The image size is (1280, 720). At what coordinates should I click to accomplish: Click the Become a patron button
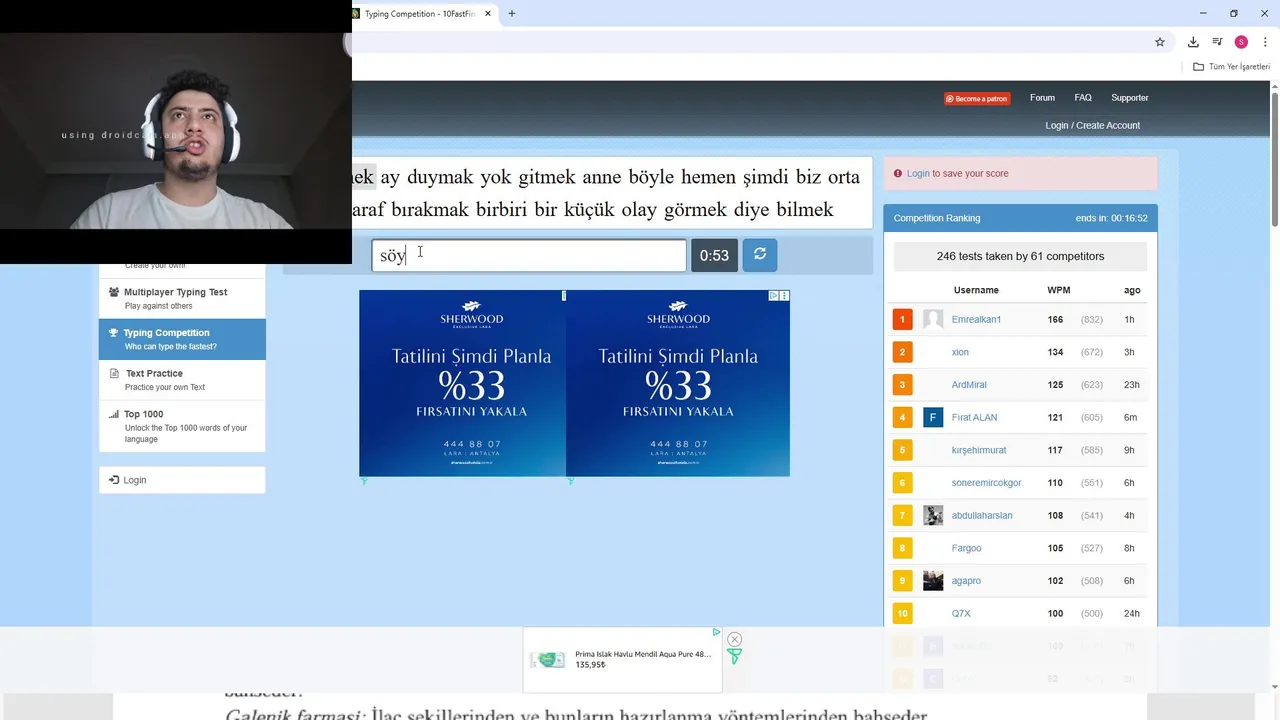pyautogui.click(x=977, y=99)
